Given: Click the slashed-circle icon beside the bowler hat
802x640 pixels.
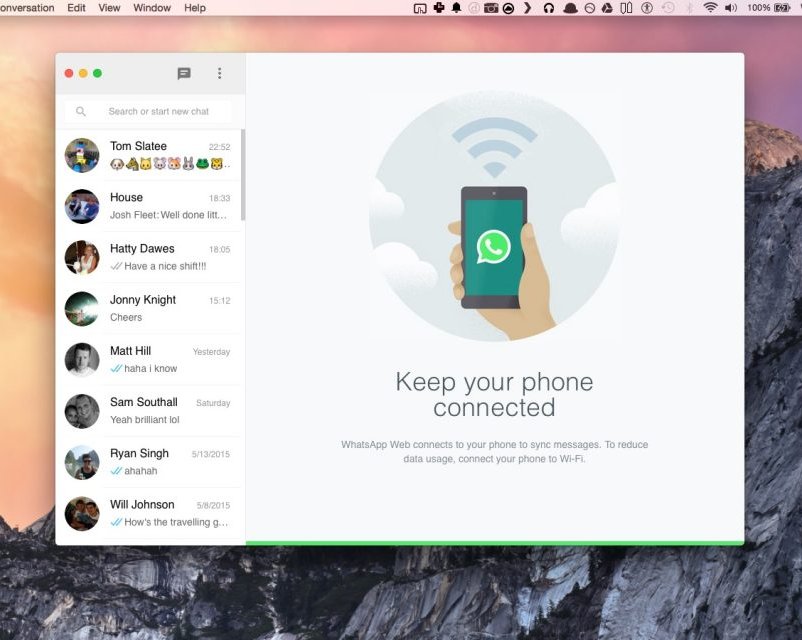Looking at the screenshot, I should pyautogui.click(x=590, y=8).
